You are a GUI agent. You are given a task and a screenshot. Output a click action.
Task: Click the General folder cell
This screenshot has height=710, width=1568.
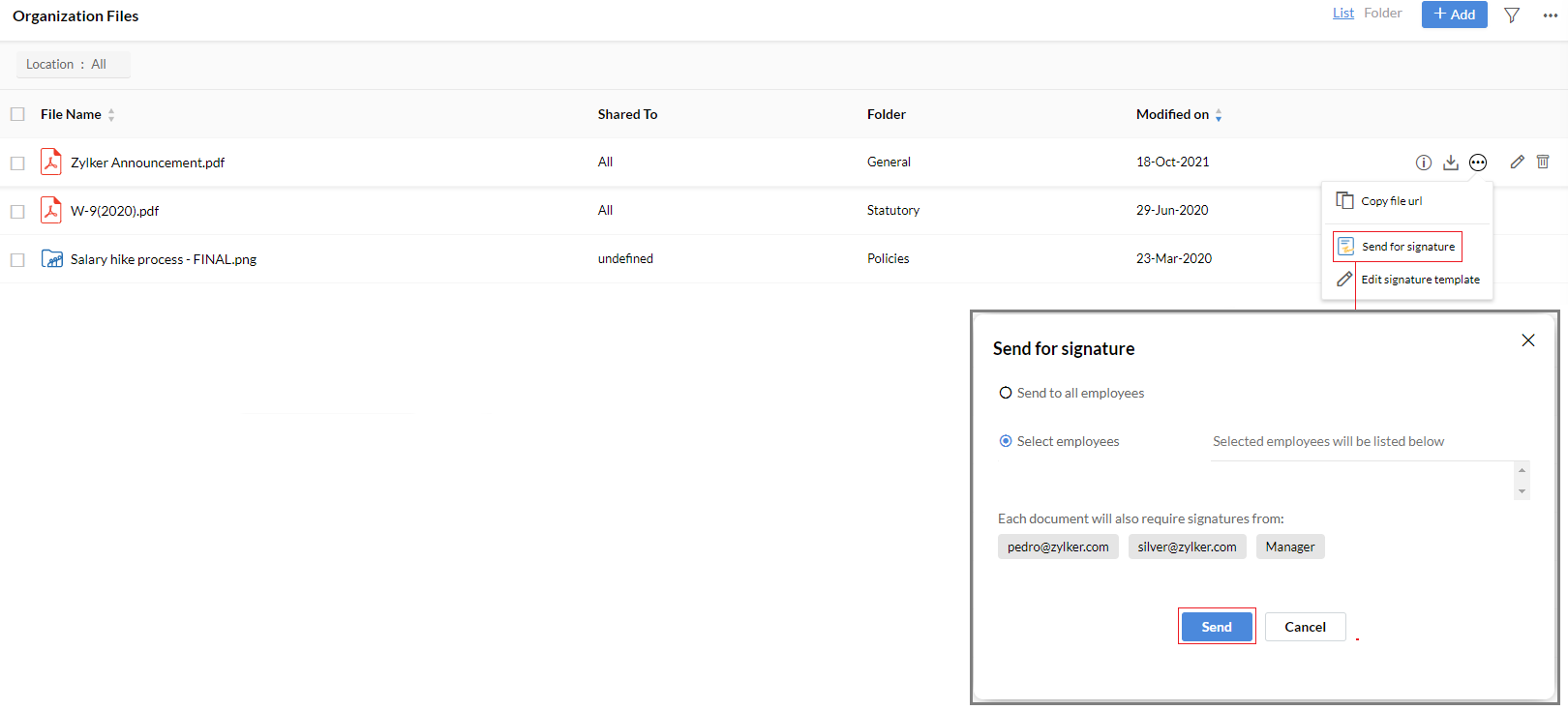coord(889,162)
